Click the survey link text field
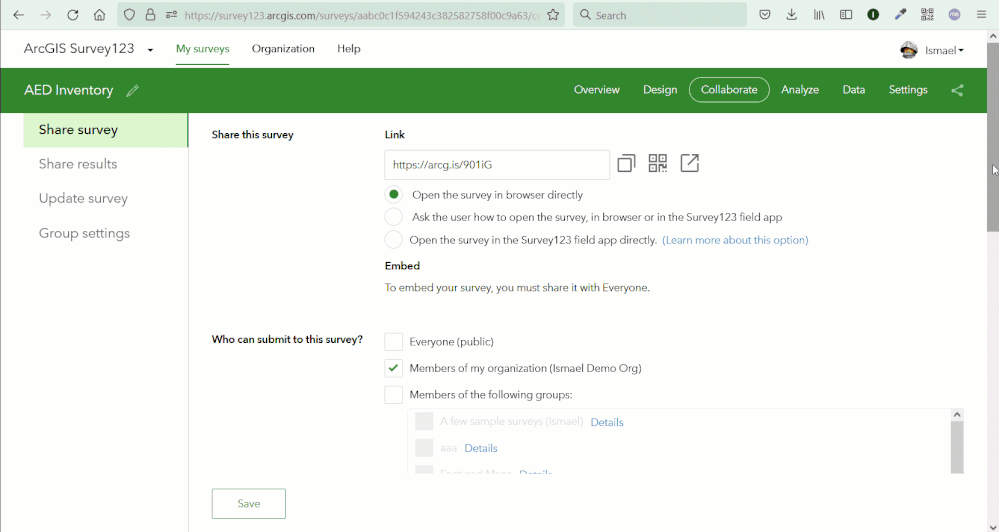The width and height of the screenshot is (999, 532). click(x=497, y=164)
